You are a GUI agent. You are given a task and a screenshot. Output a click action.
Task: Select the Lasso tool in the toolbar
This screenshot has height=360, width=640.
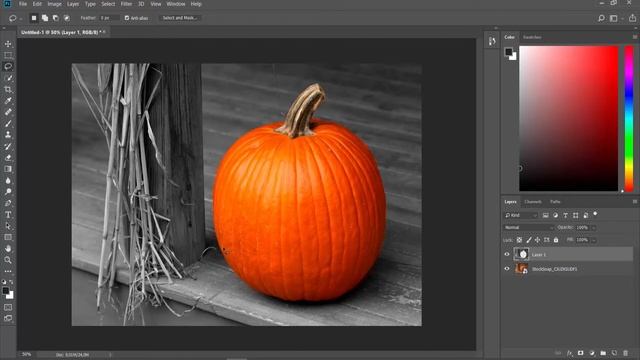[8, 66]
